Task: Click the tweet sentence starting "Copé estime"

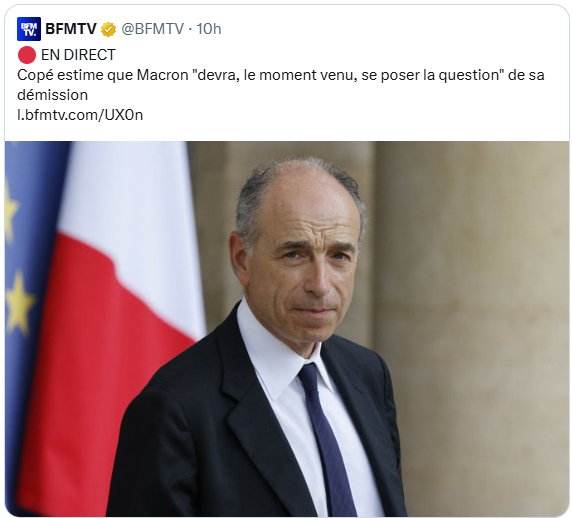Action: click(x=281, y=85)
